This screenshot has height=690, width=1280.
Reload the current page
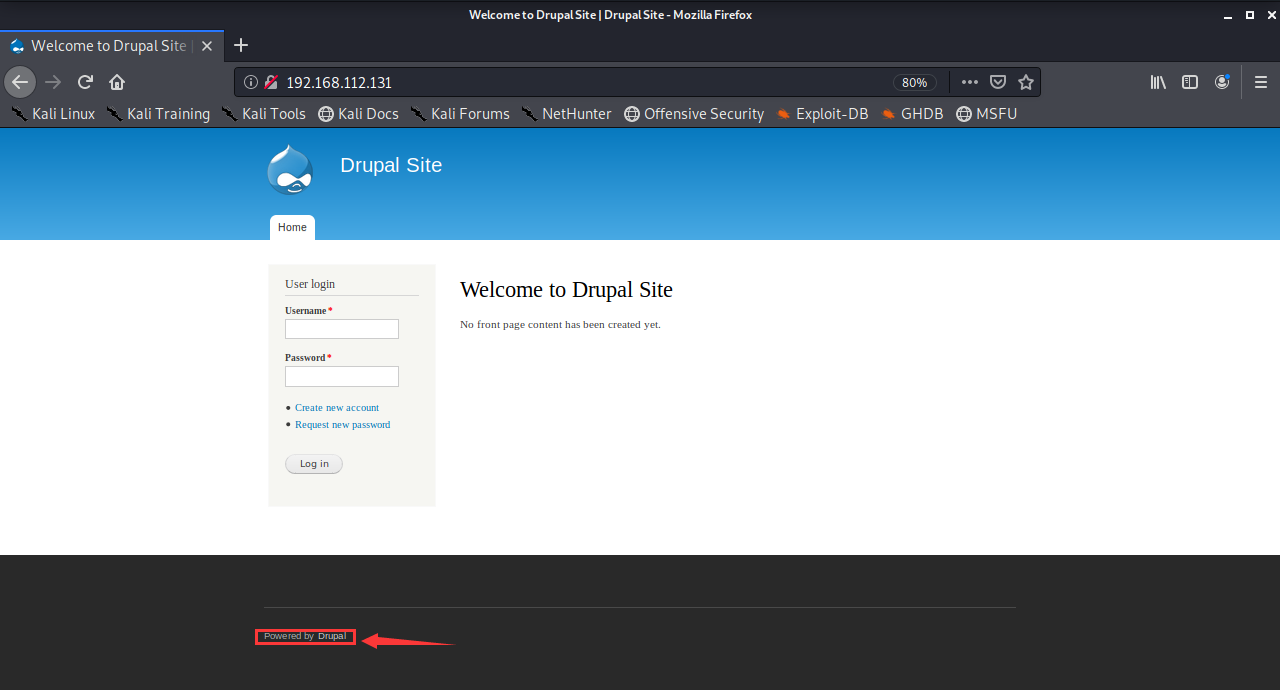click(86, 82)
